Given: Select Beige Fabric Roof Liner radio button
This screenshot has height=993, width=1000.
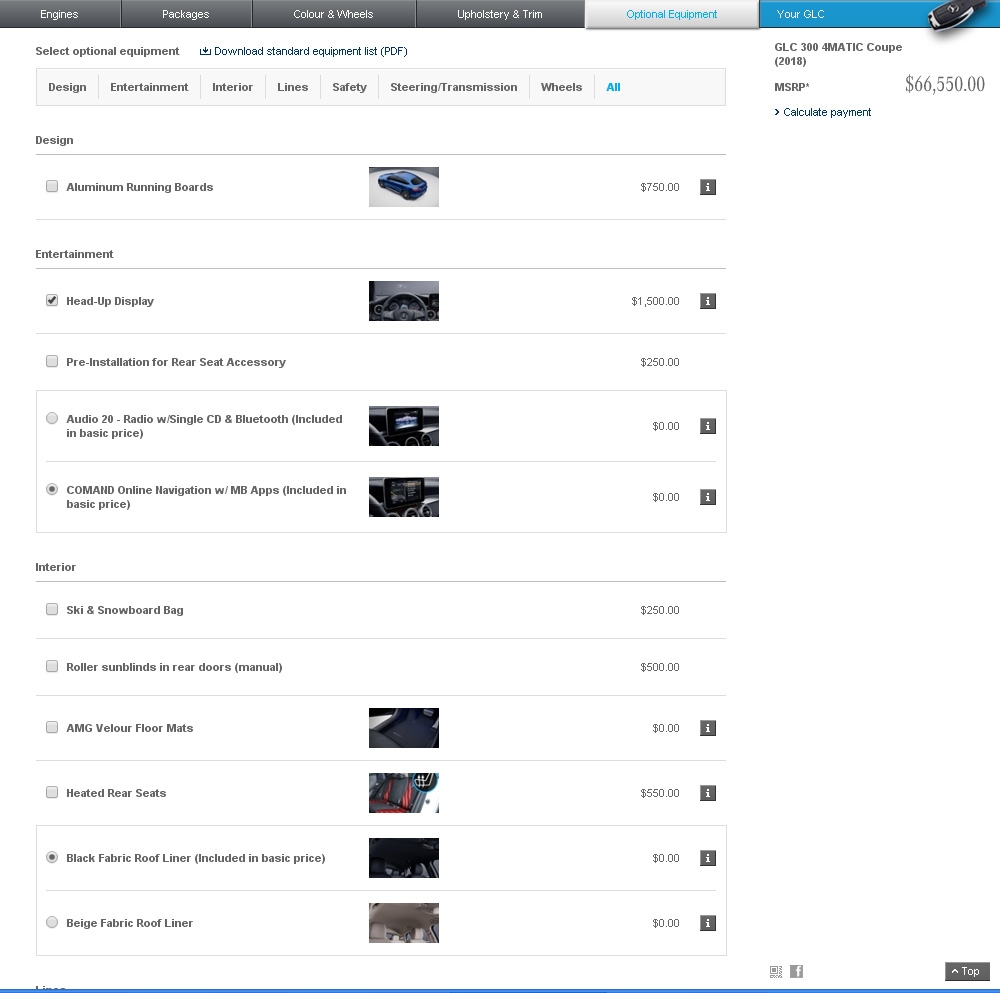Looking at the screenshot, I should click(52, 922).
